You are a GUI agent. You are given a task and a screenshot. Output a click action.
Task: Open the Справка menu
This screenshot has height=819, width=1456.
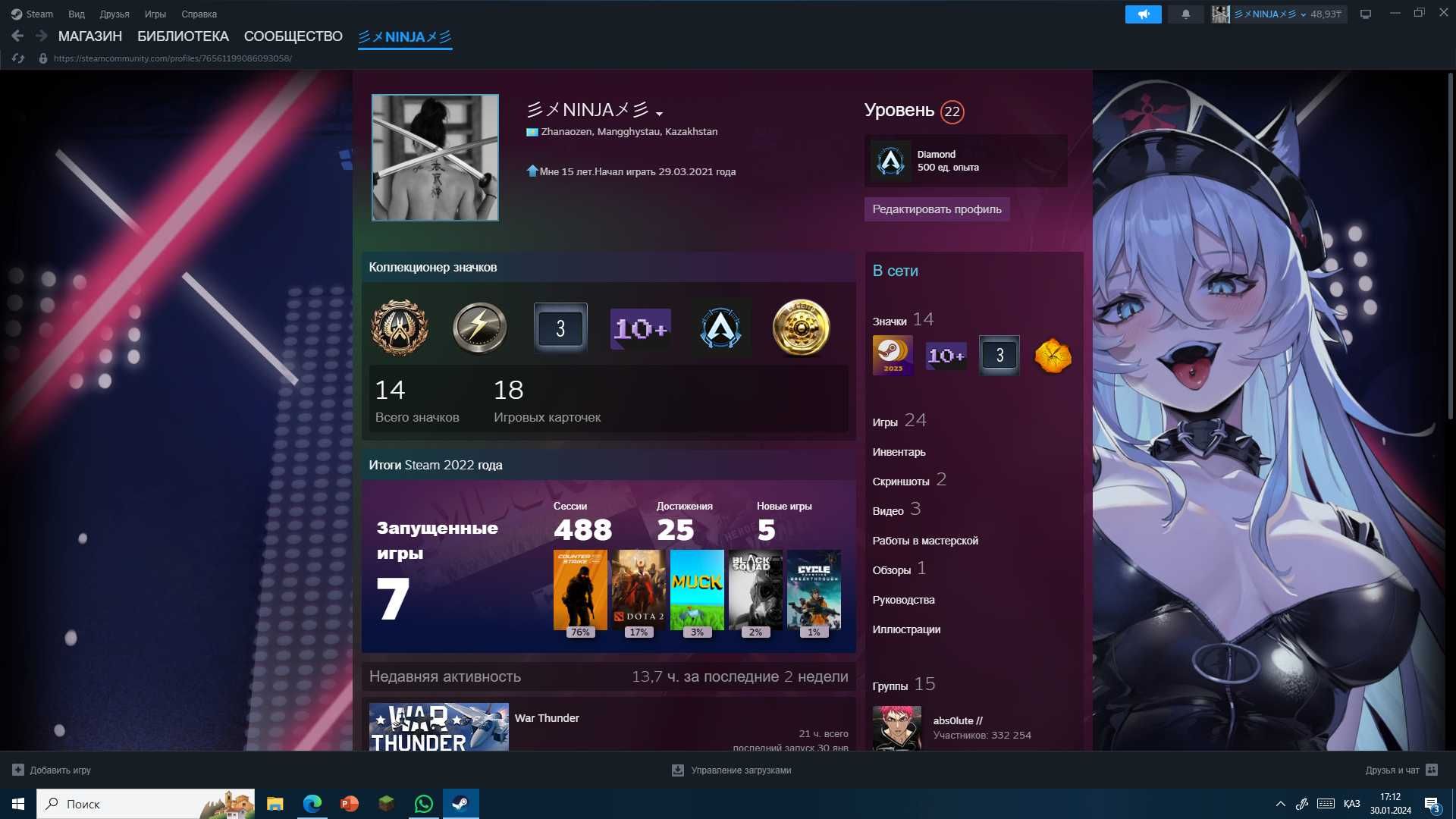click(x=199, y=14)
